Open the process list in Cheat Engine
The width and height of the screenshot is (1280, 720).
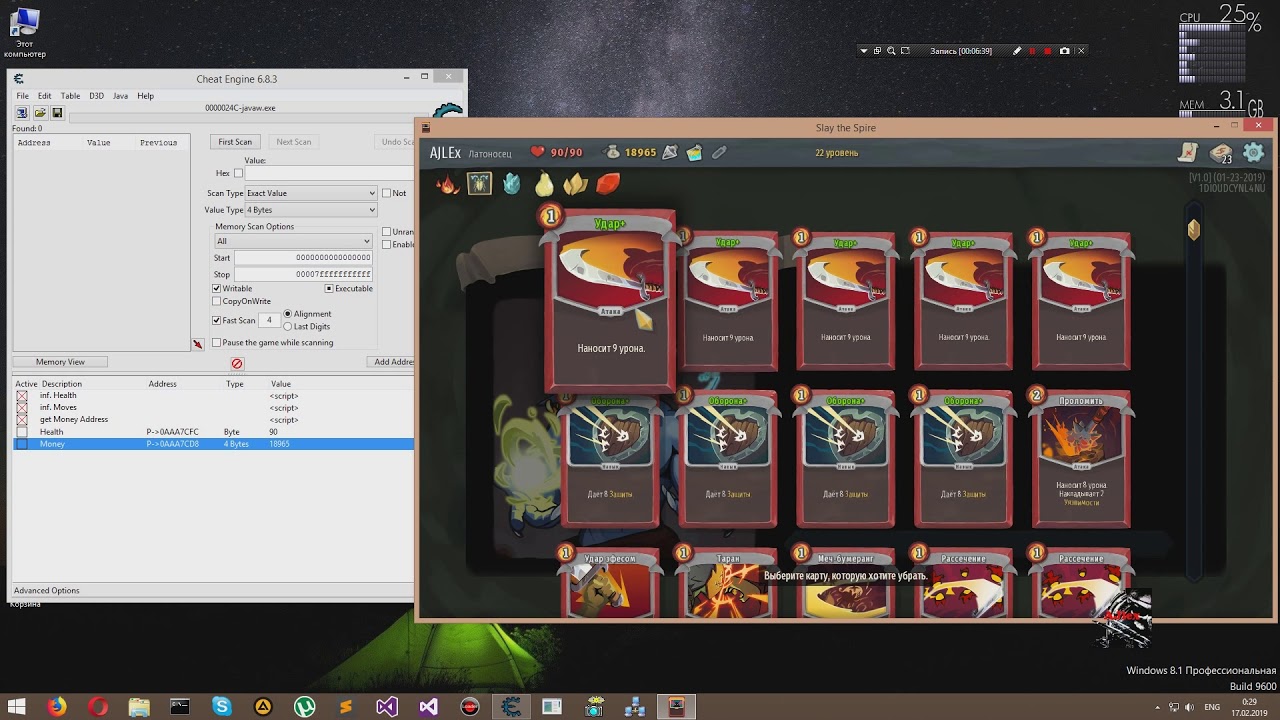point(20,112)
